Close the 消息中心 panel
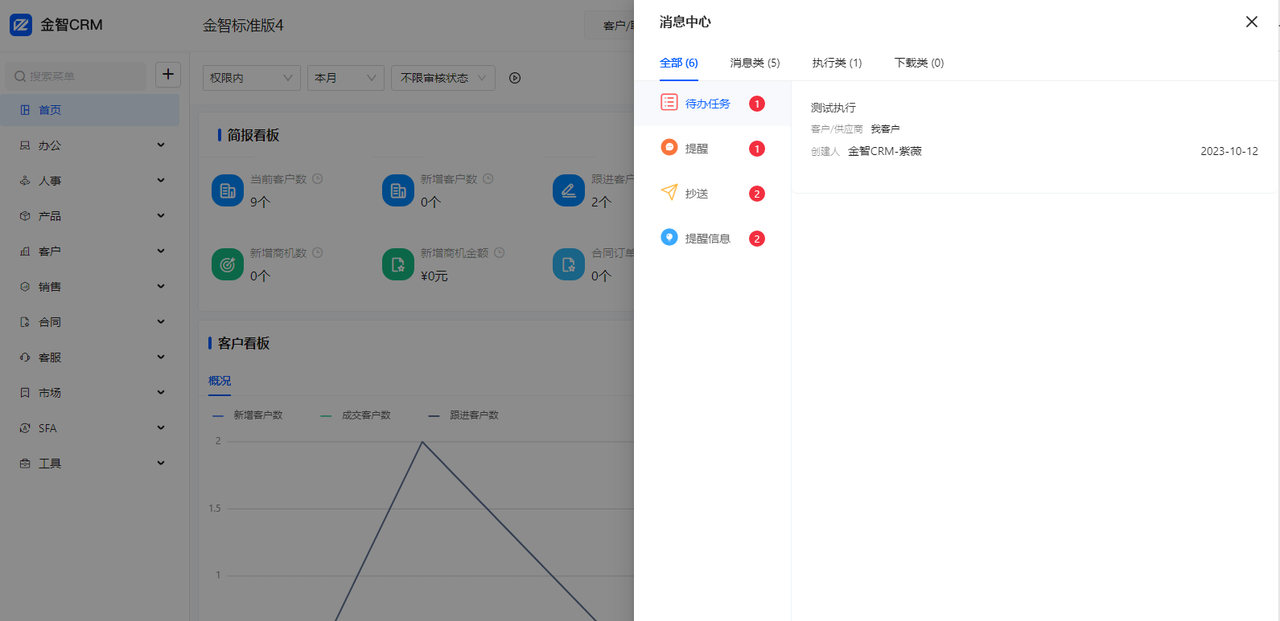The image size is (1280, 621). point(1251,22)
